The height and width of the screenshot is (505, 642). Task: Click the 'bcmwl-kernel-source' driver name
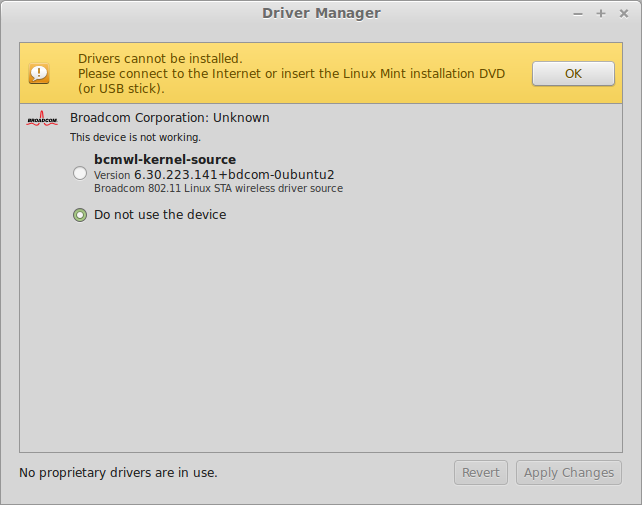(x=165, y=159)
